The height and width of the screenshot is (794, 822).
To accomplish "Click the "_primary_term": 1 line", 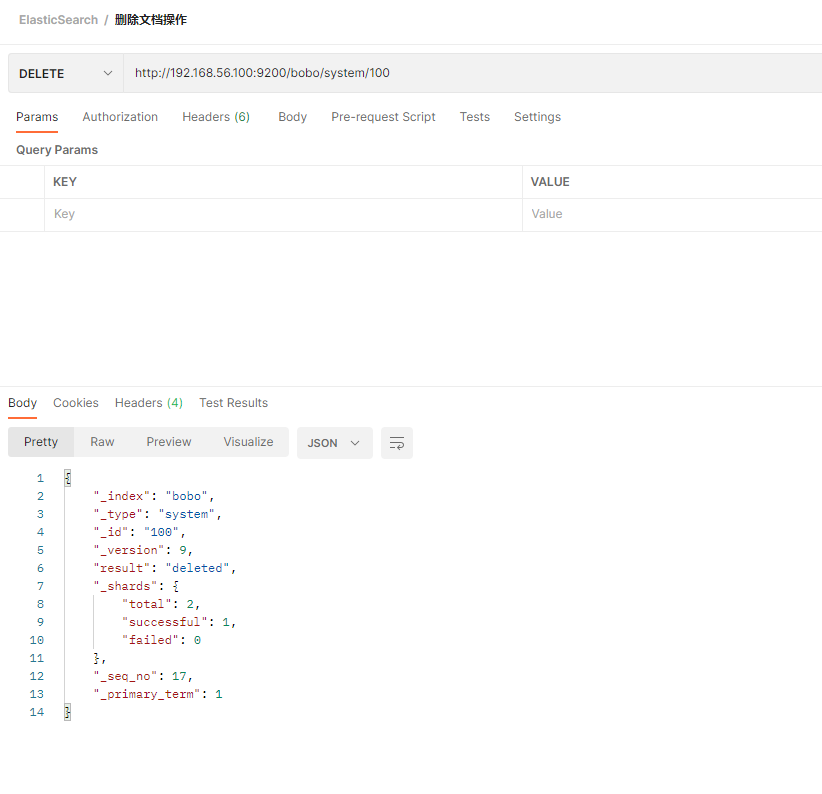I will click(158, 694).
